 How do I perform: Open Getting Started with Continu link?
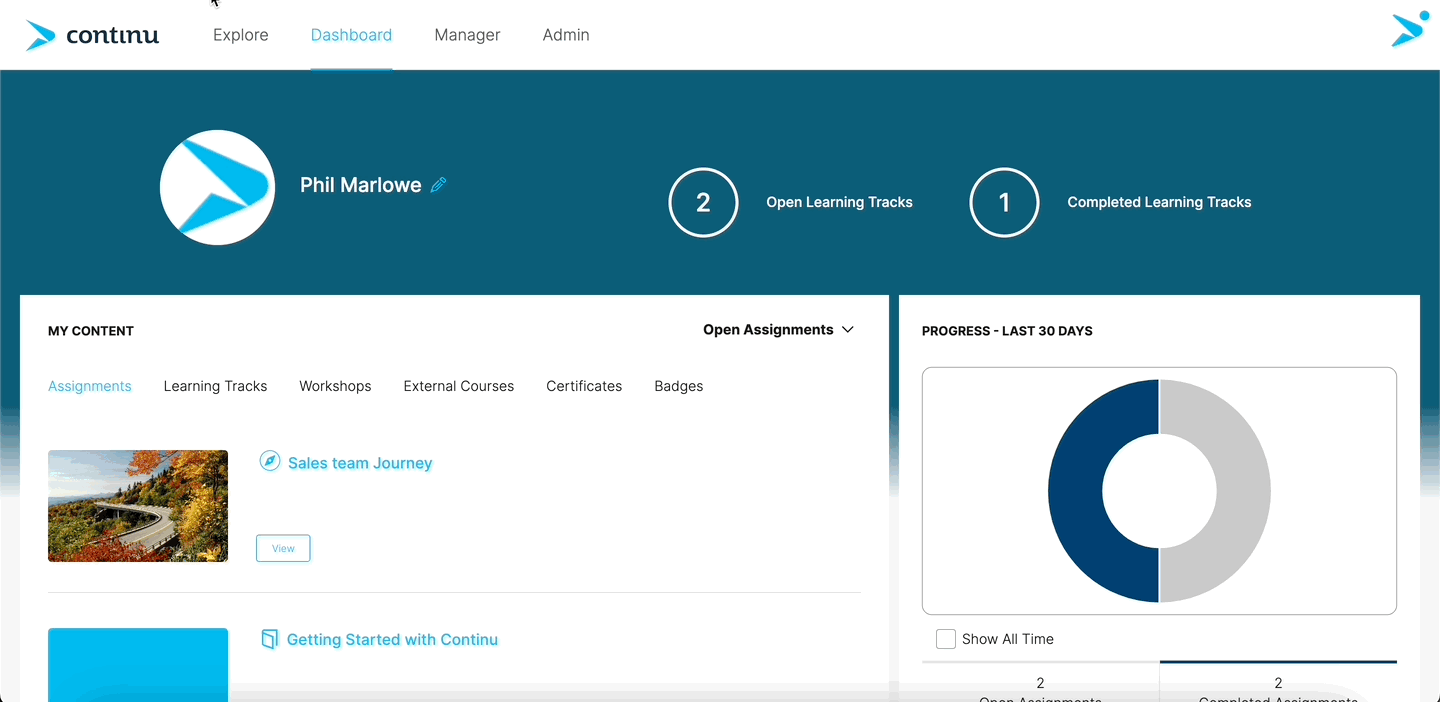pos(392,640)
